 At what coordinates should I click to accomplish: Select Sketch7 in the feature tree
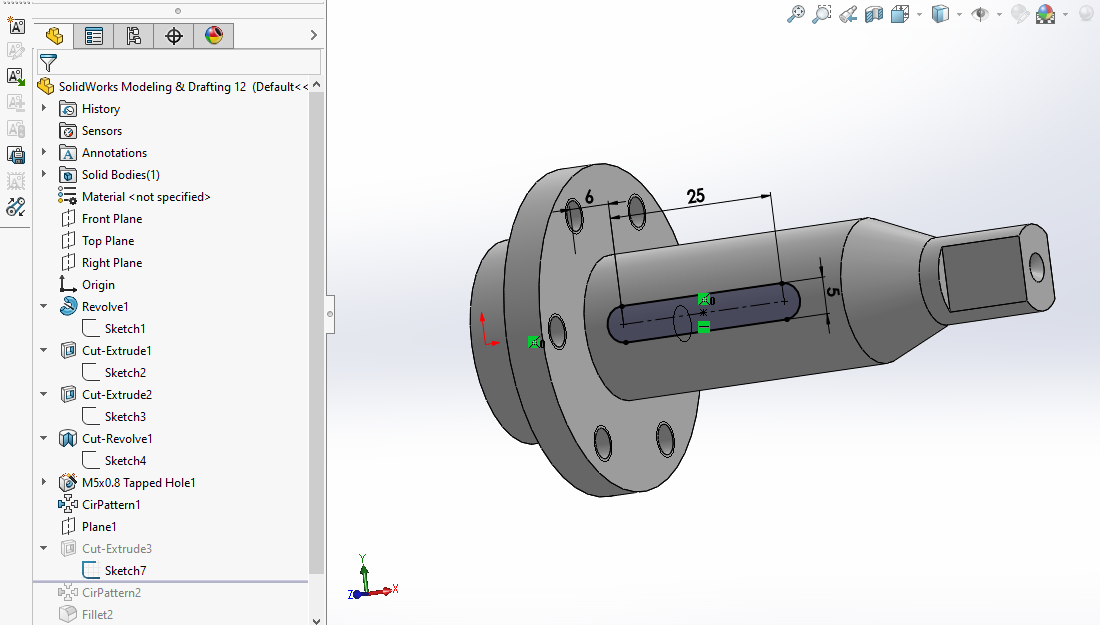(125, 571)
